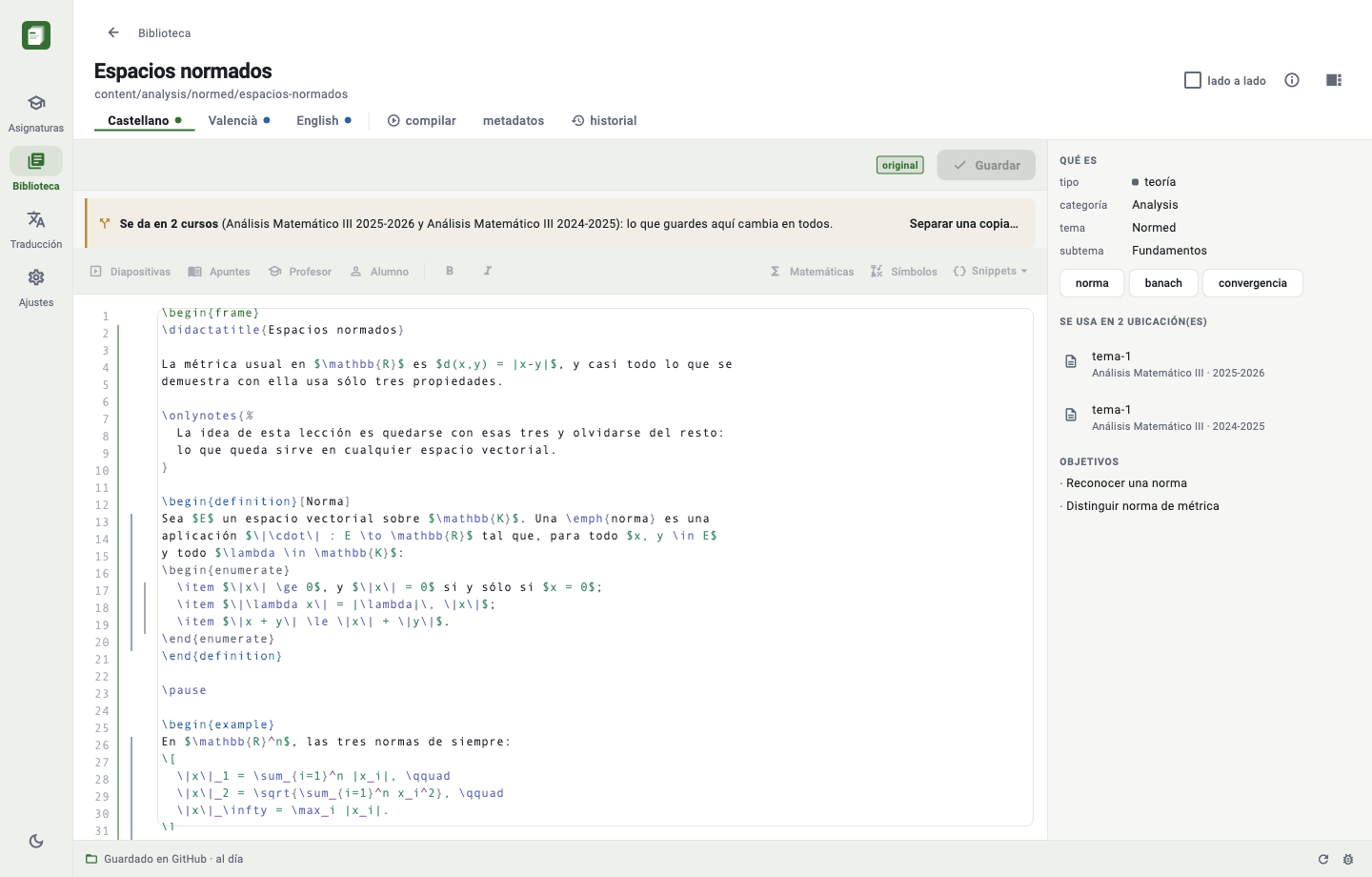Toggle the side panel layout icon
The image size is (1372, 877).
[x=1334, y=80]
